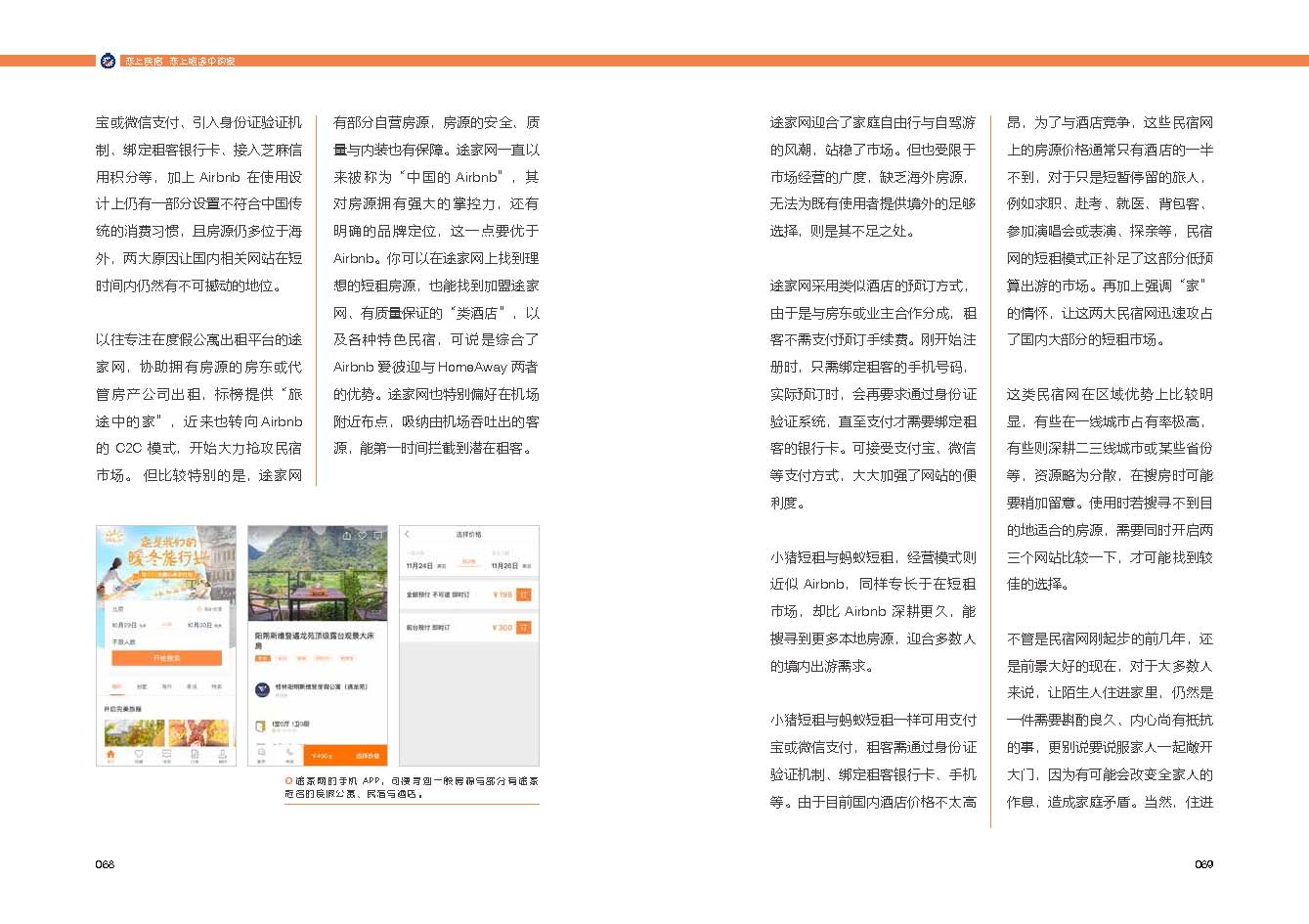1309x924 pixels.
Task: Select the second category tab below search
Action: click(142, 686)
